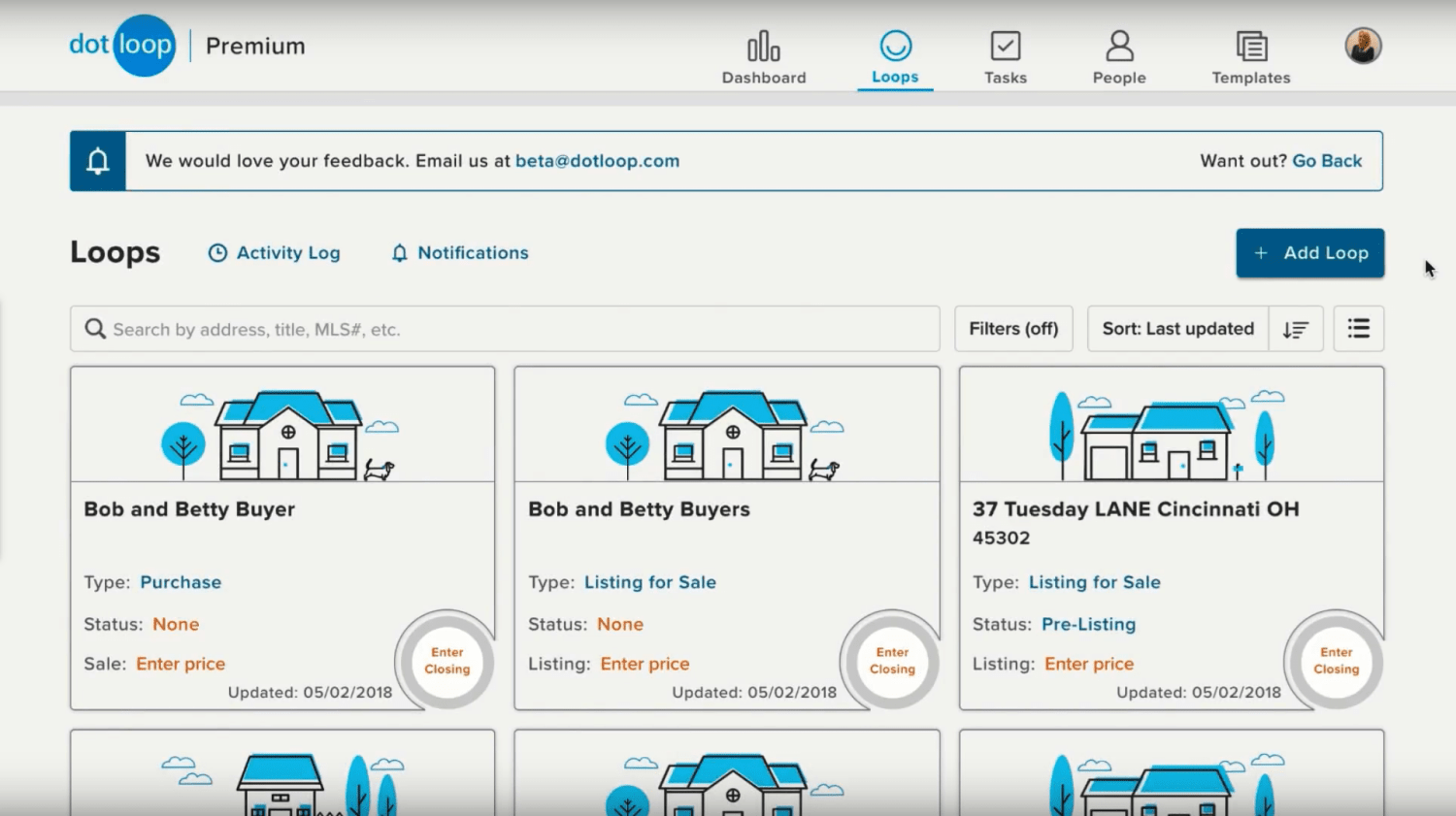This screenshot has height=816, width=1456.
Task: Click Enter price on the Listing for Sale loop
Action: 645,664
